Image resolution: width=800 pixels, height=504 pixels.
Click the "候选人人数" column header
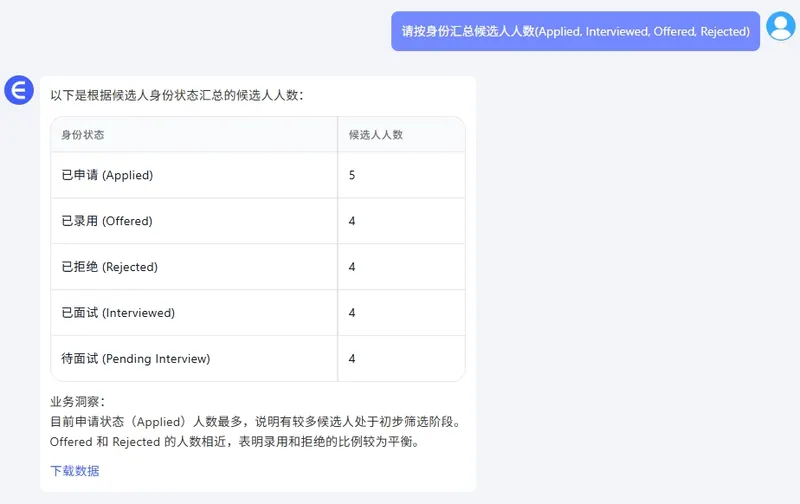pos(376,134)
